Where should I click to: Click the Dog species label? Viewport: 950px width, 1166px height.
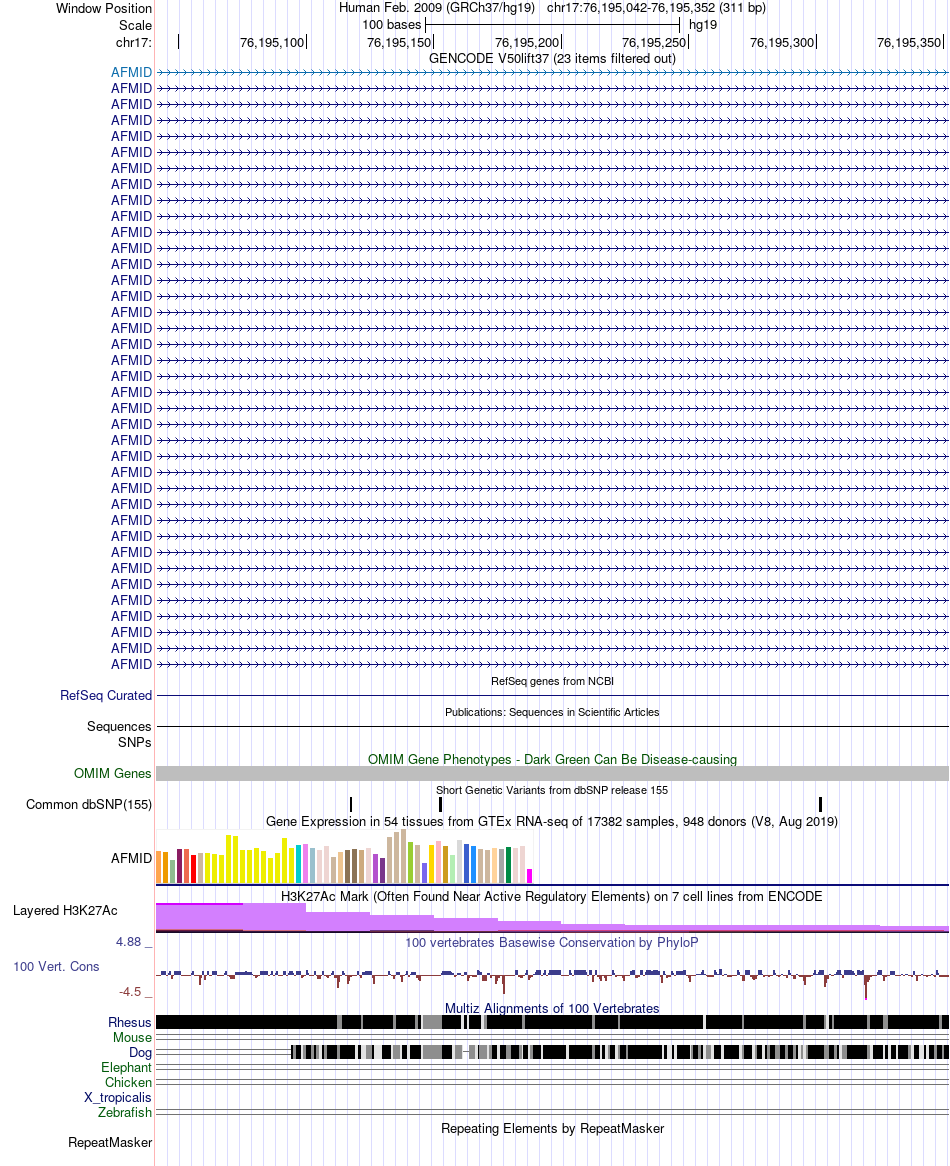click(140, 1052)
